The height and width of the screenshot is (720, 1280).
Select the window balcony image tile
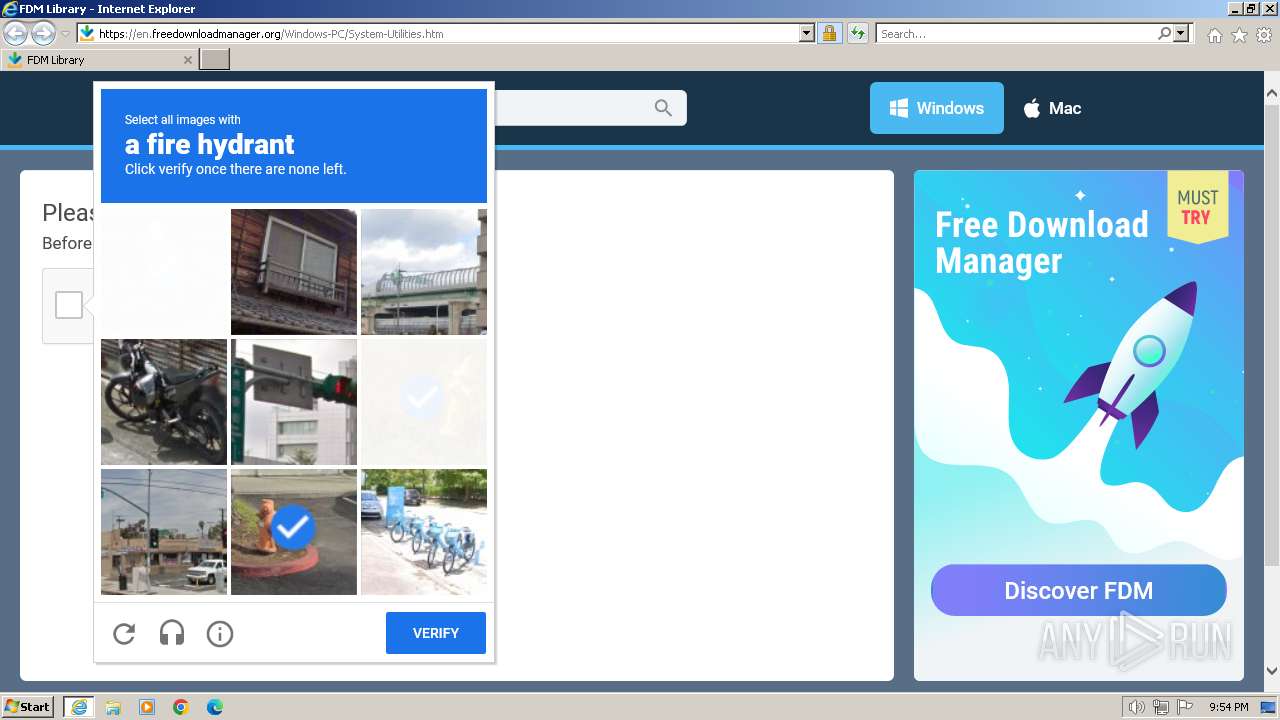tap(294, 272)
